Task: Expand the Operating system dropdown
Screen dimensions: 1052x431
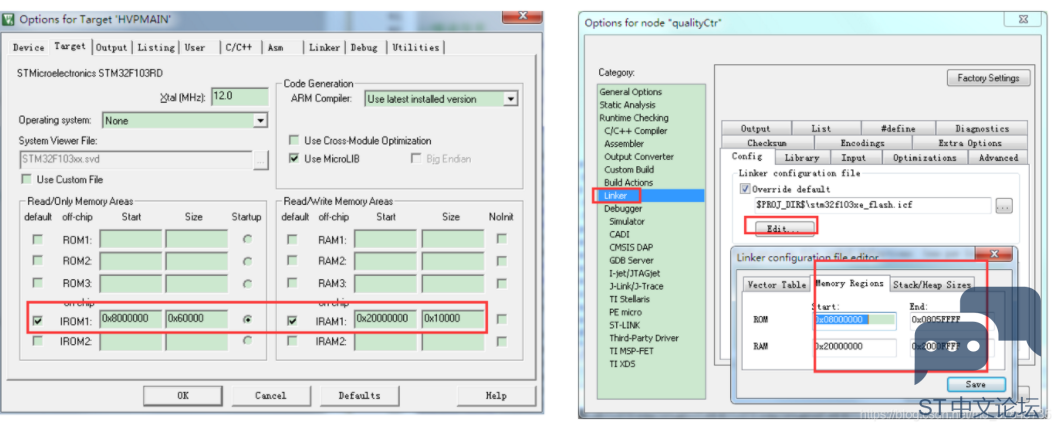Action: click(x=260, y=121)
